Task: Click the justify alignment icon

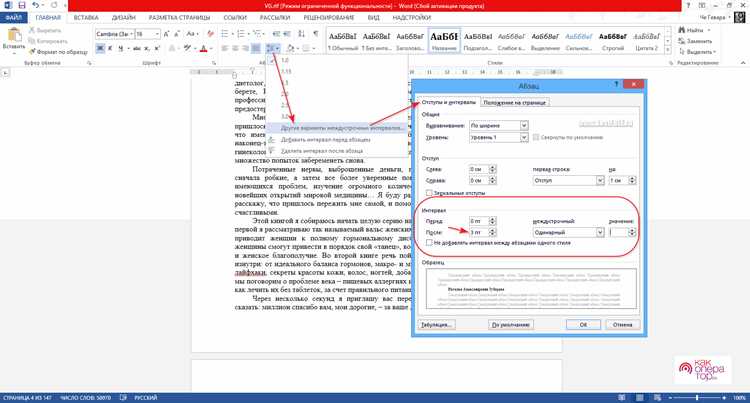Action: click(x=256, y=48)
